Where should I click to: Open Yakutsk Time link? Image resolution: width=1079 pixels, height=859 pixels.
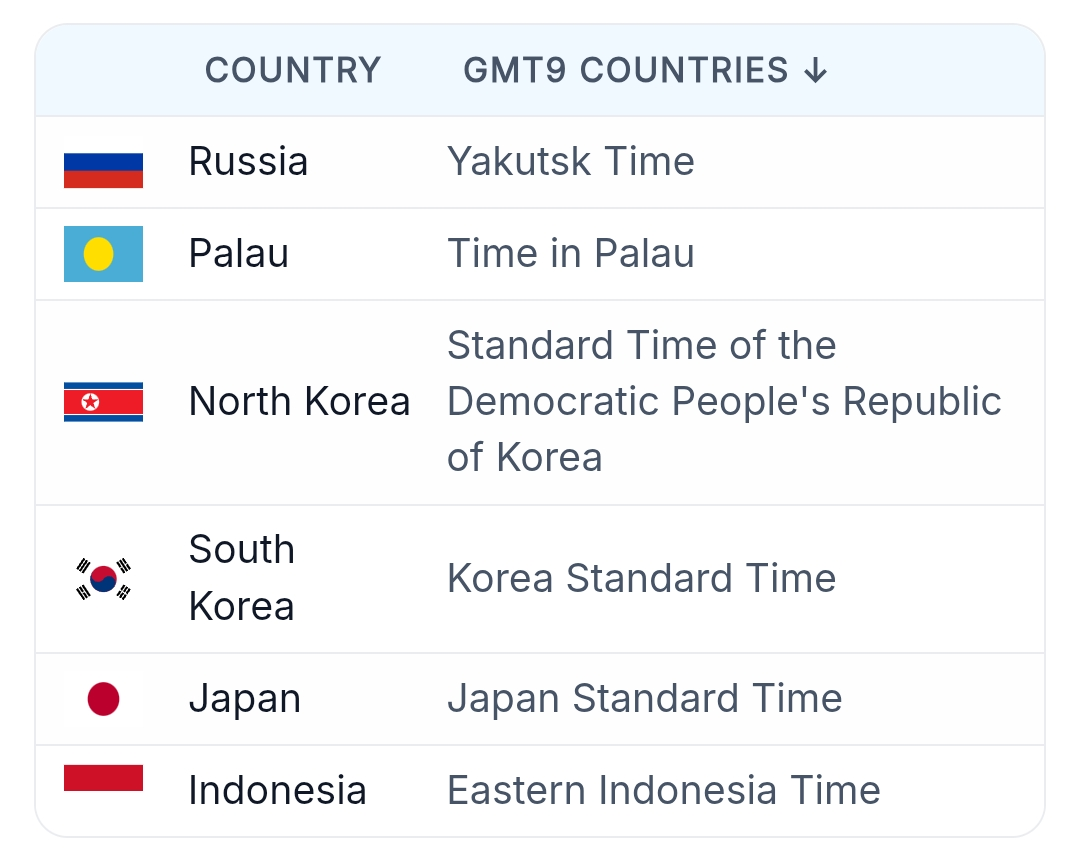click(x=570, y=162)
